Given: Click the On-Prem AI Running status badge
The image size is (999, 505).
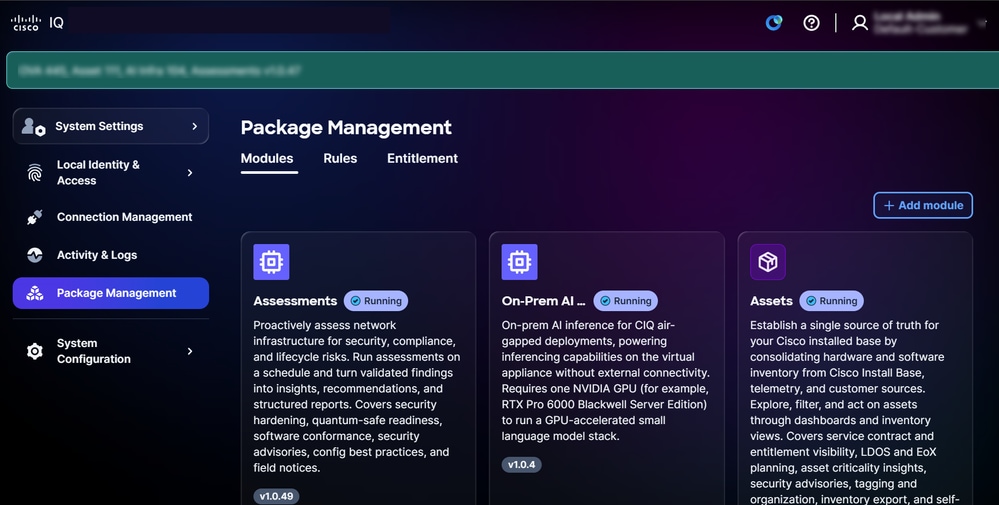Looking at the screenshot, I should click(x=626, y=301).
